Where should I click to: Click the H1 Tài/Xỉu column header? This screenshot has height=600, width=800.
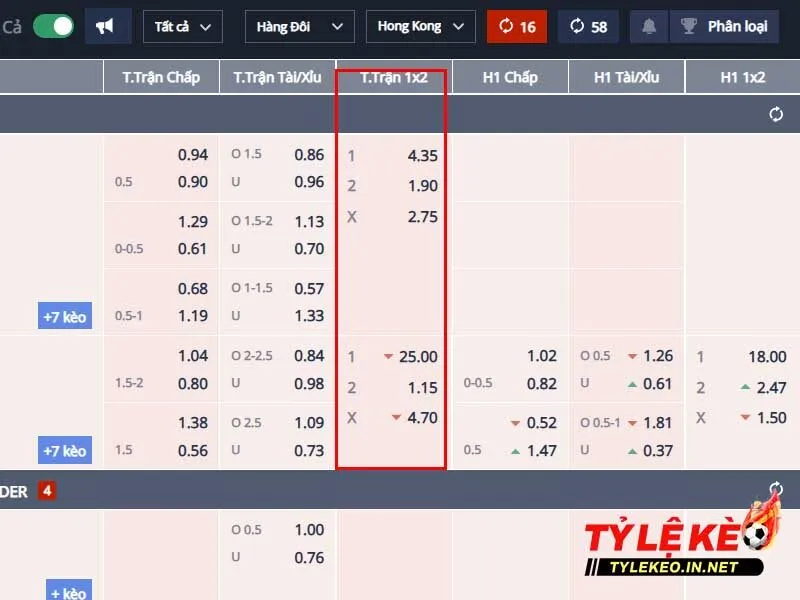pyautogui.click(x=626, y=77)
